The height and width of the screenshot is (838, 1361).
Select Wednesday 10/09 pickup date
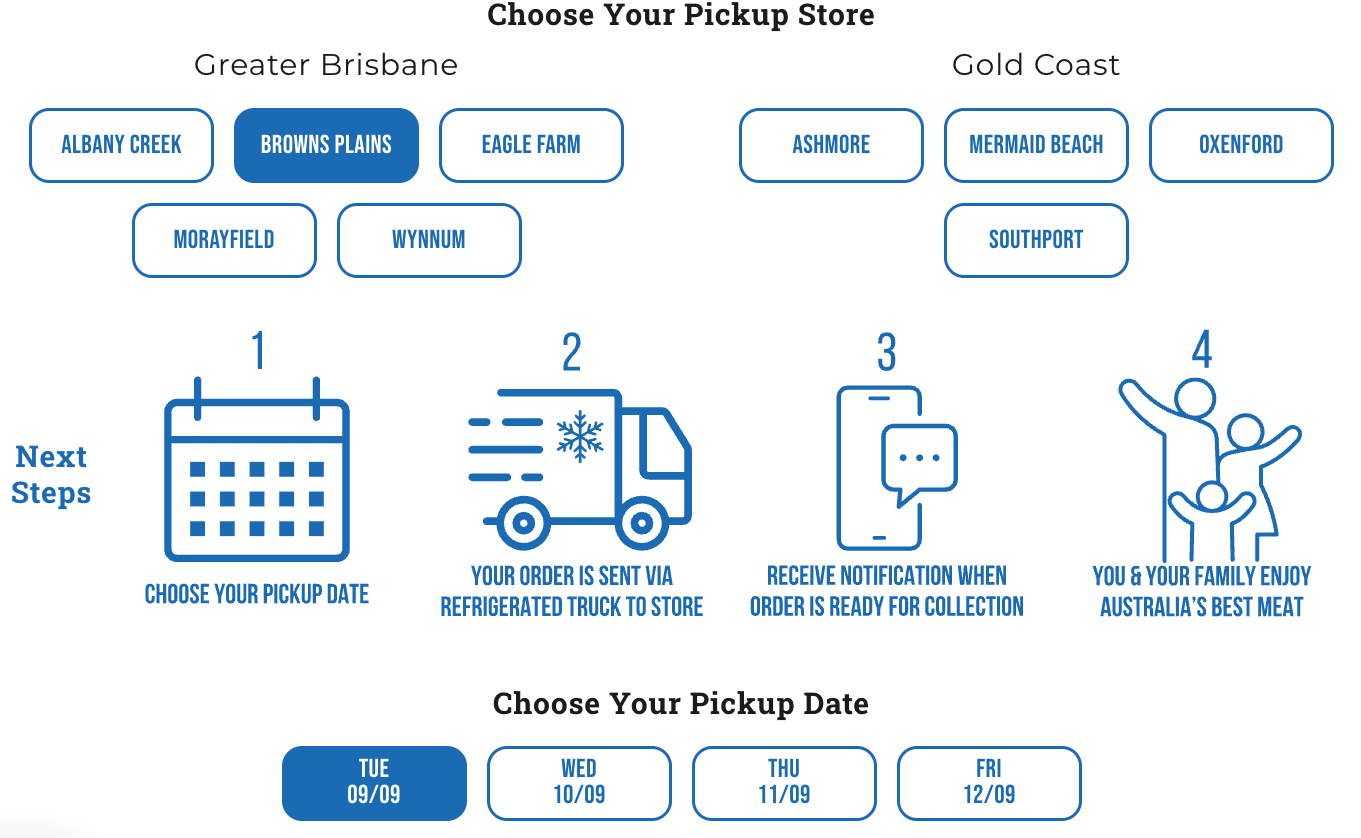pos(579,783)
